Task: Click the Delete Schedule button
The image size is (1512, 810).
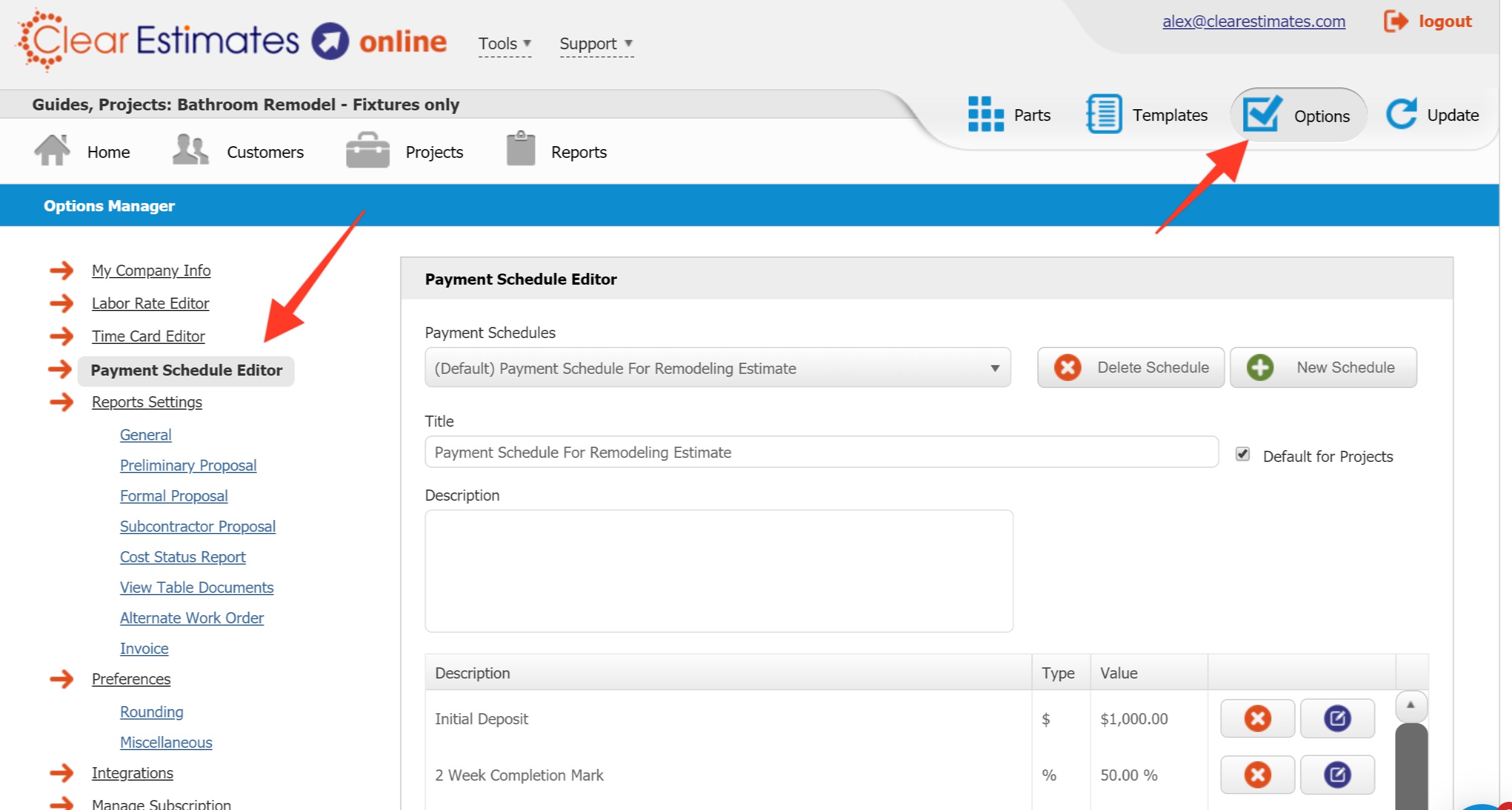Action: (x=1130, y=367)
